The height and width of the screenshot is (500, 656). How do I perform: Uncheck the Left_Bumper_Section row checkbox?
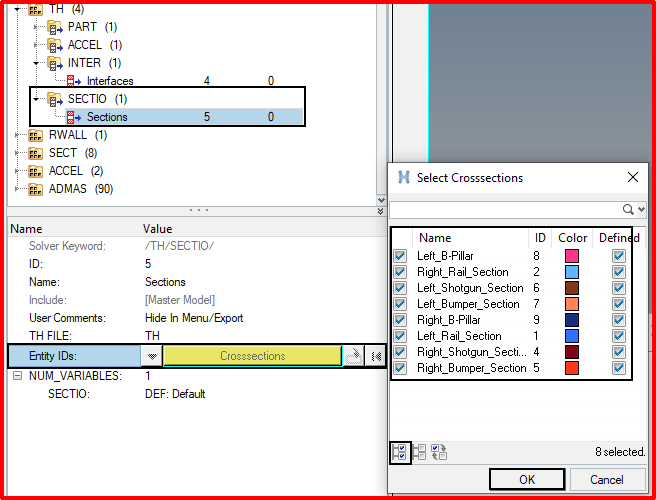coord(400,304)
